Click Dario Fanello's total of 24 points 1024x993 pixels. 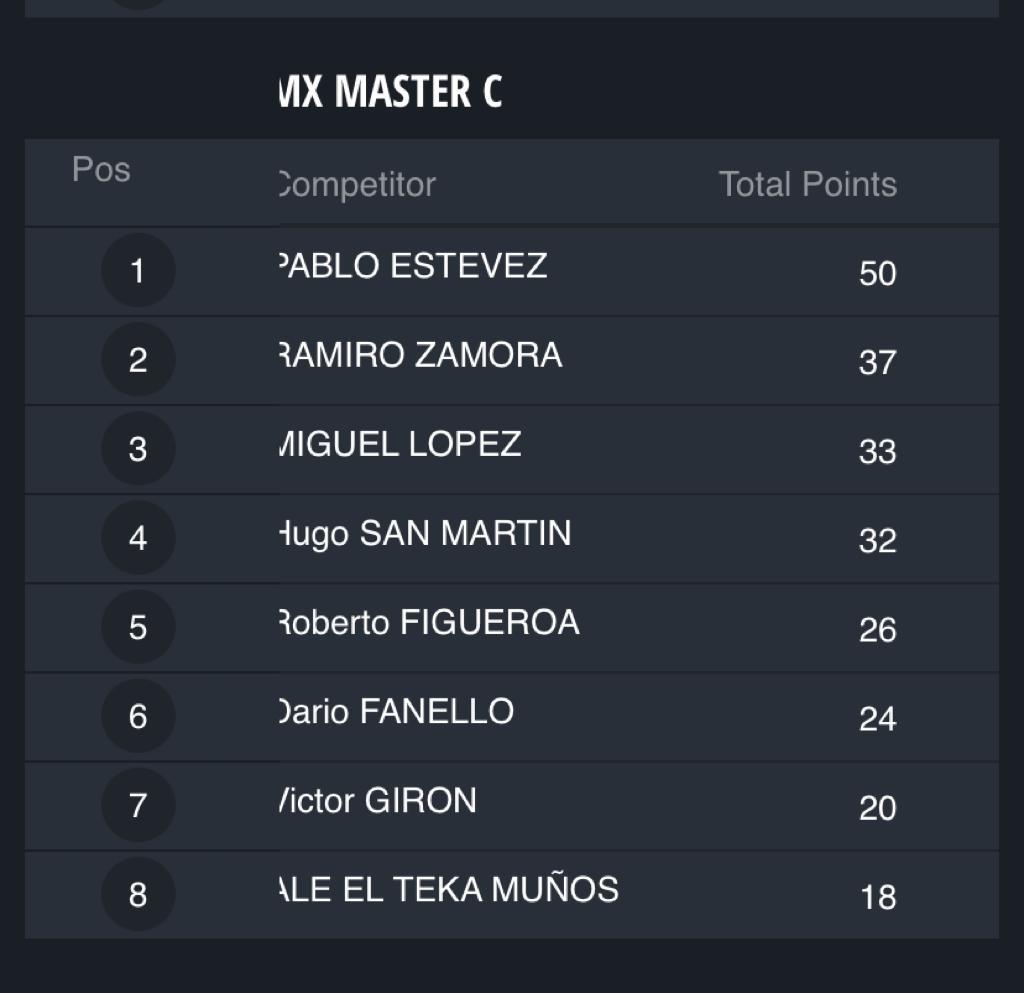click(x=877, y=719)
